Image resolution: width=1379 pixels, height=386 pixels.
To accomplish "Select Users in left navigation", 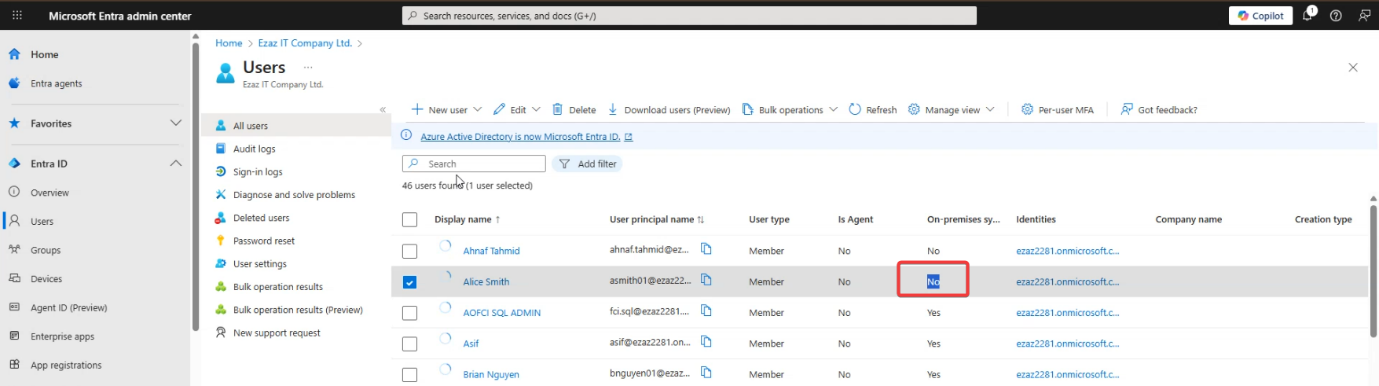I will 42,221.
